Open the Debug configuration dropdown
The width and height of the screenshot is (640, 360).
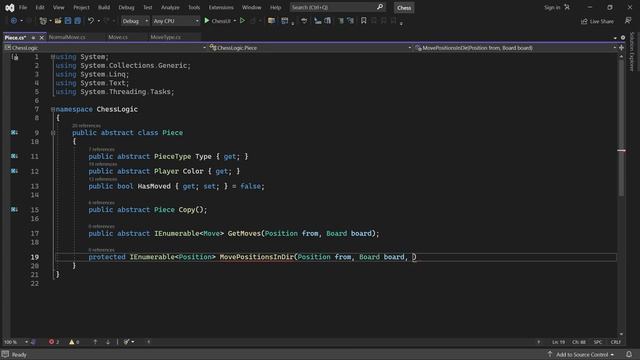tap(135, 21)
